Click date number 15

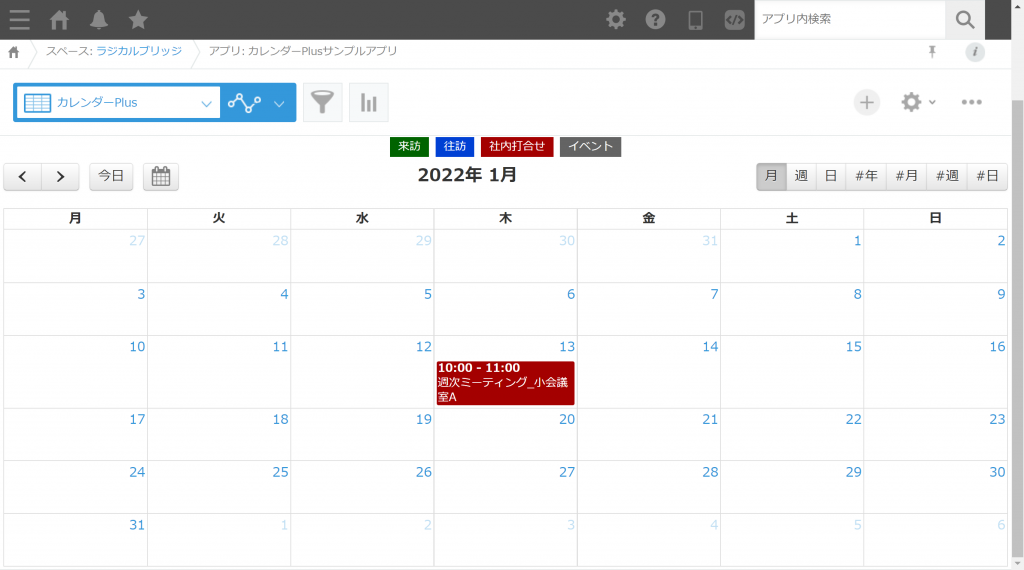(x=854, y=347)
